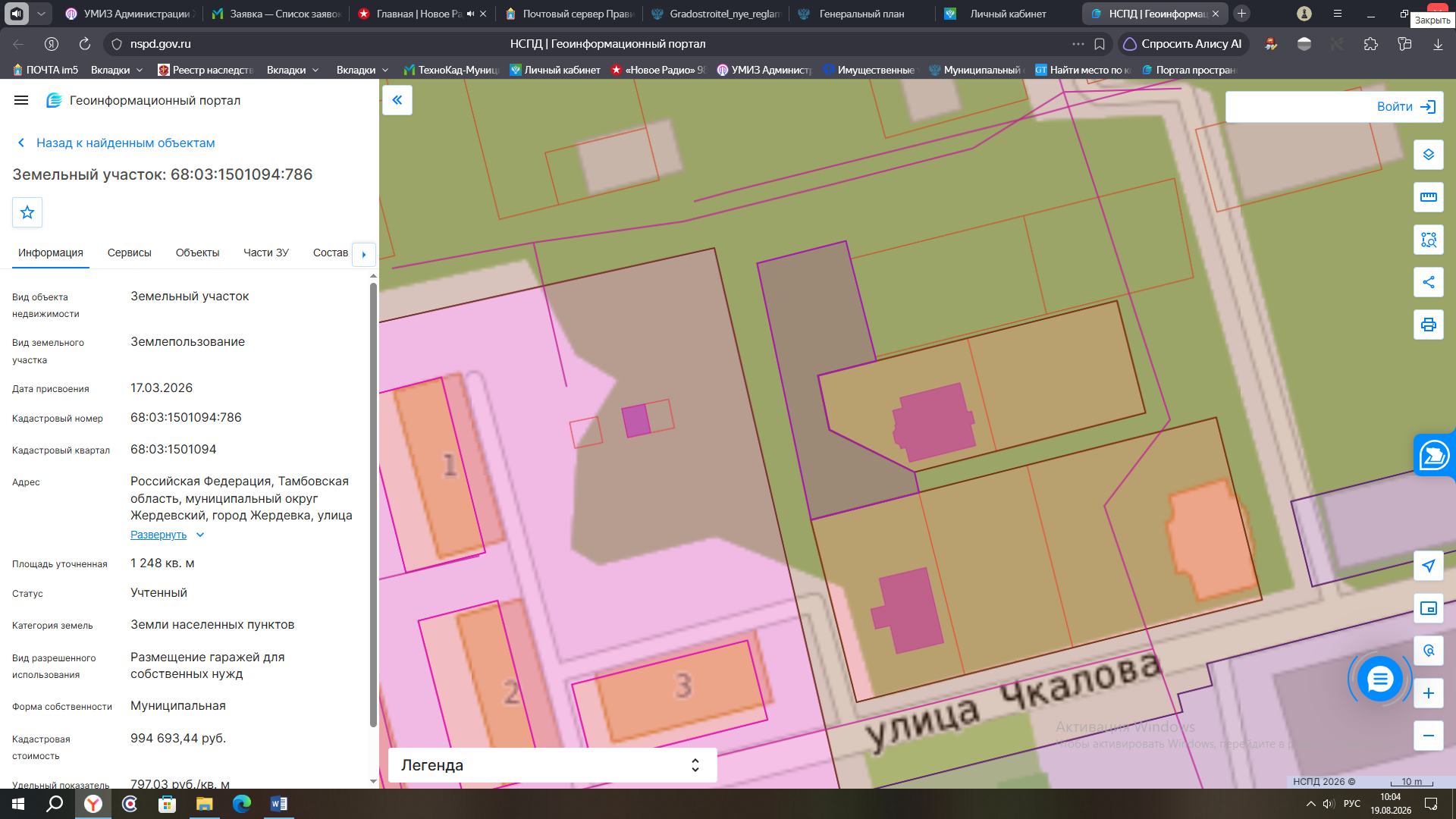Open a new browser tab
The height and width of the screenshot is (819, 1456).
1241,14
